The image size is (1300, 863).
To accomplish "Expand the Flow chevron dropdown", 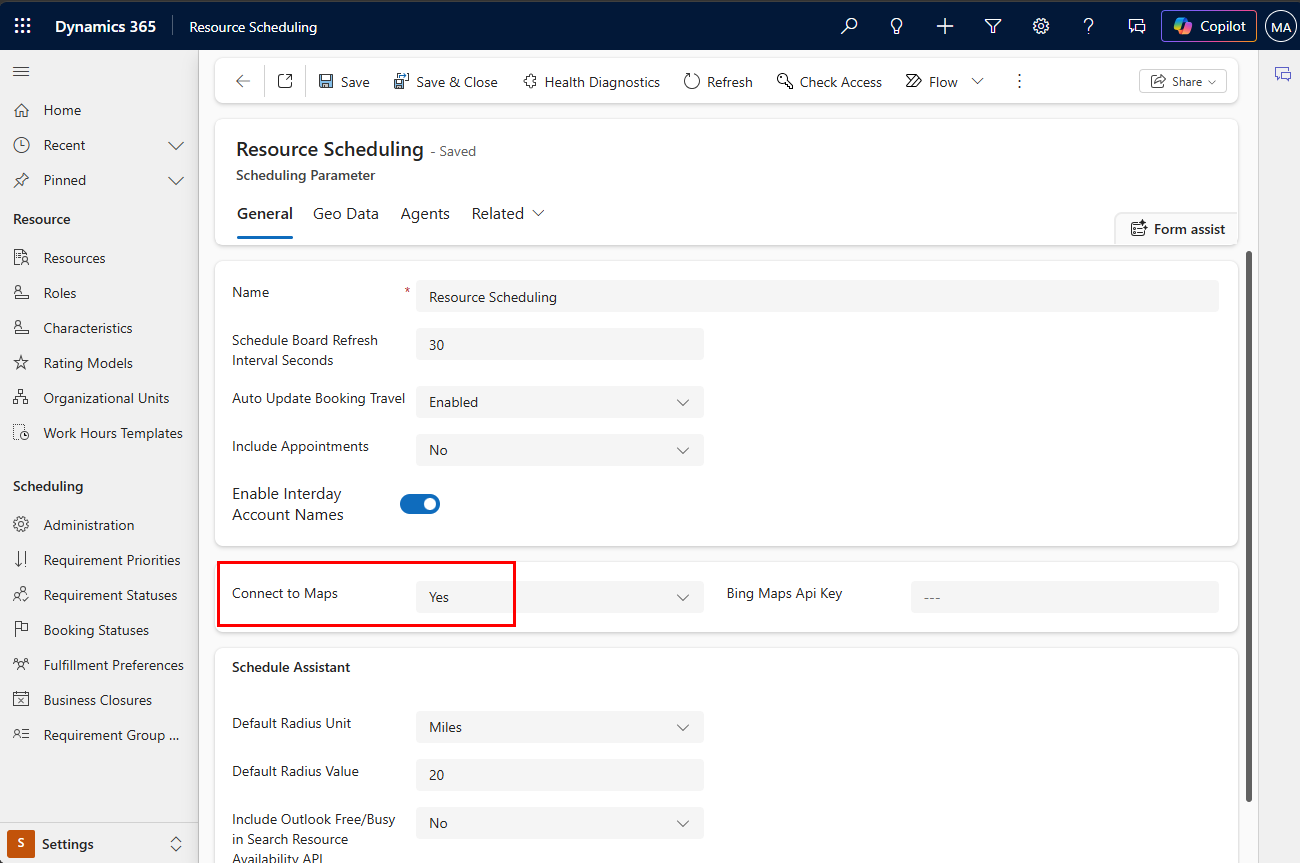I will [978, 82].
